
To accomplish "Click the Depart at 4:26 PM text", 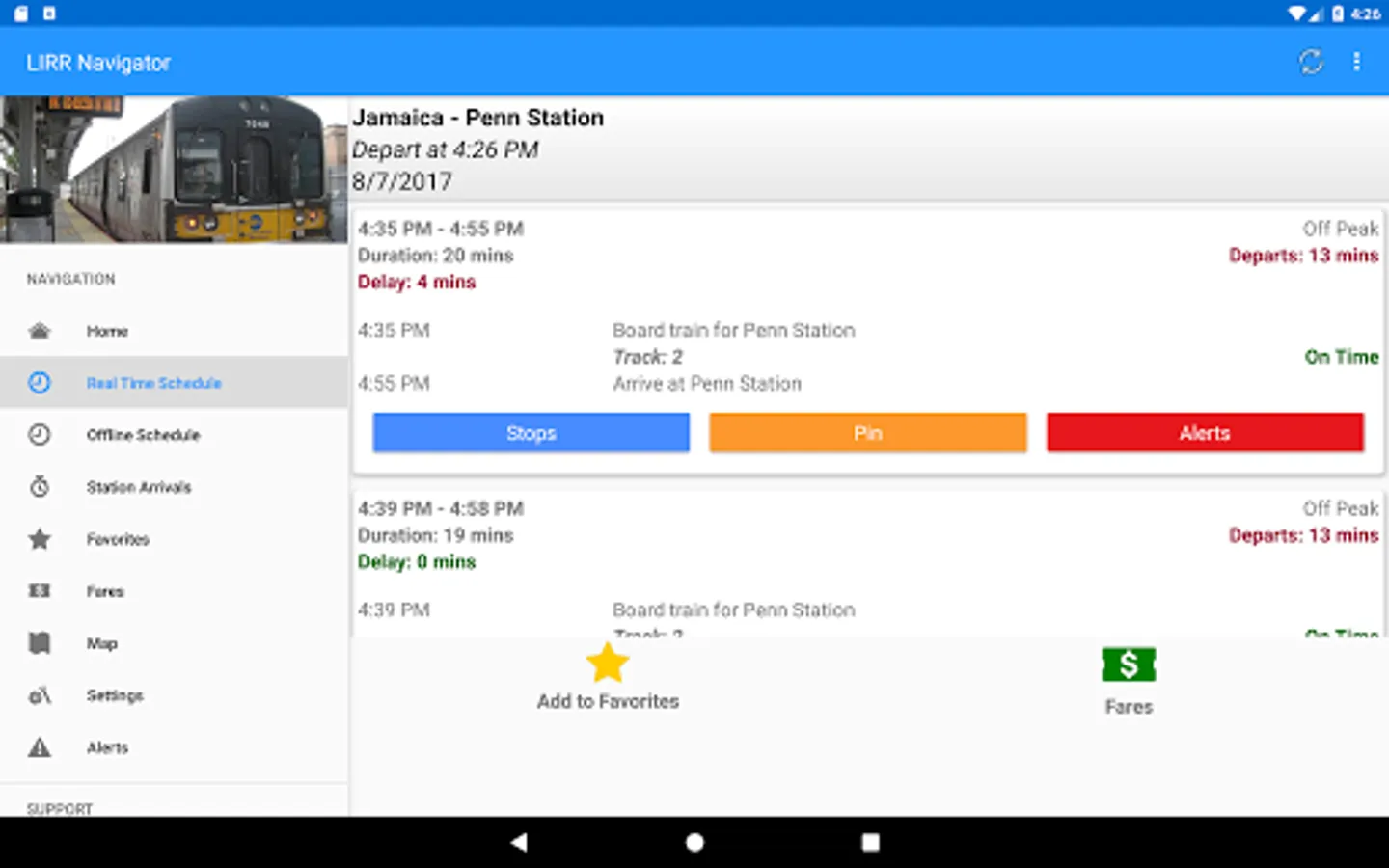I will [445, 149].
